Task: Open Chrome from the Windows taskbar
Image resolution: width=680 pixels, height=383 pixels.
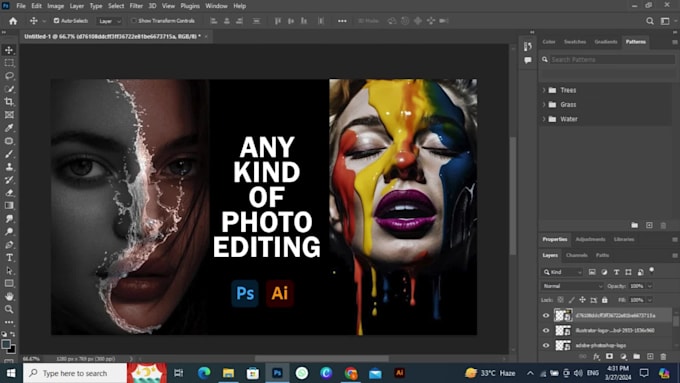Action: point(351,373)
